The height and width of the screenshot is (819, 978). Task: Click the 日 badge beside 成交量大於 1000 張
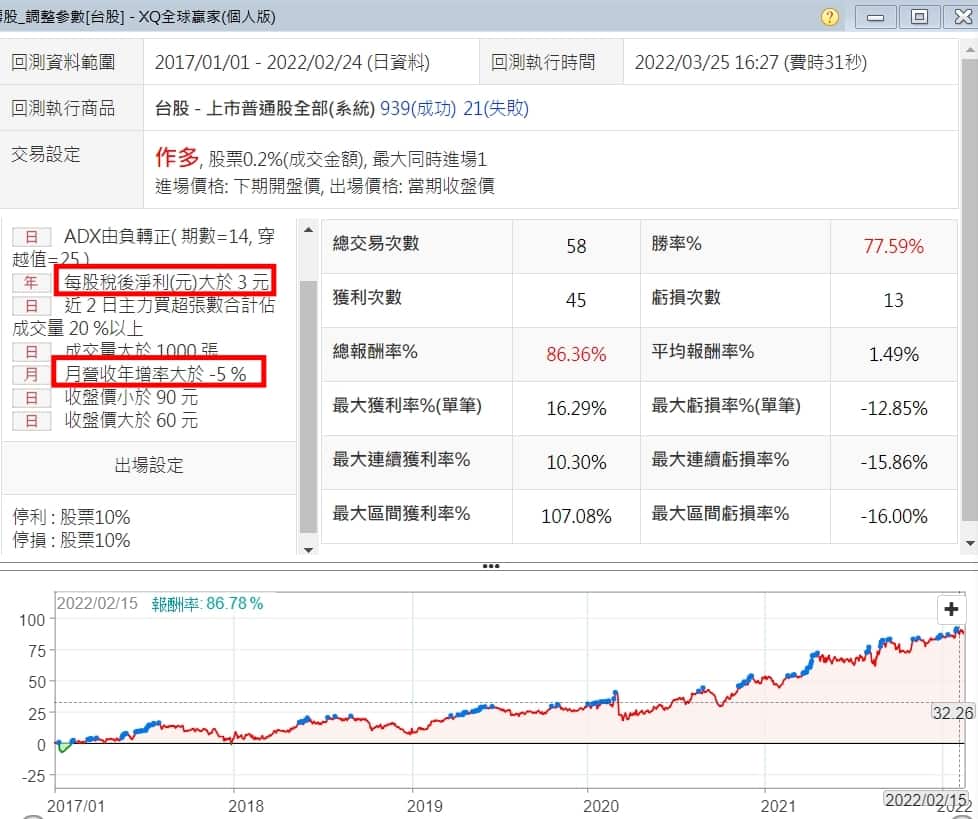coord(31,352)
